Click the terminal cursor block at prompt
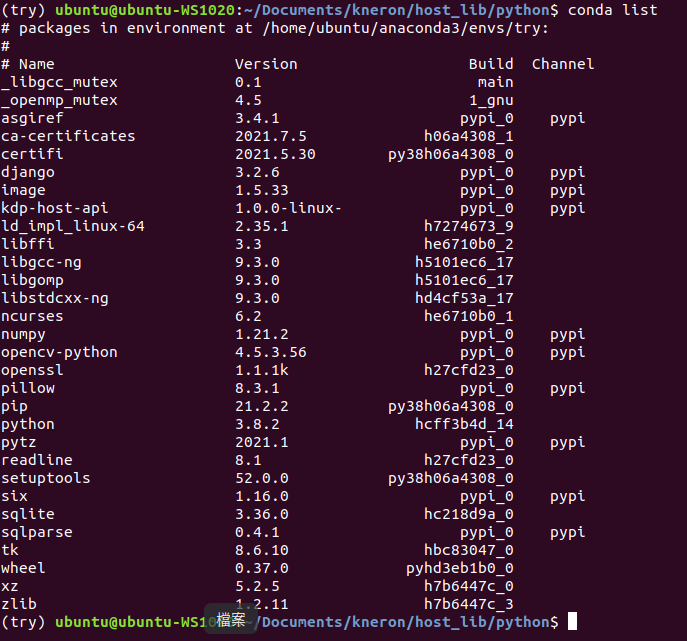Viewport: 687px width, 641px height. (x=572, y=621)
